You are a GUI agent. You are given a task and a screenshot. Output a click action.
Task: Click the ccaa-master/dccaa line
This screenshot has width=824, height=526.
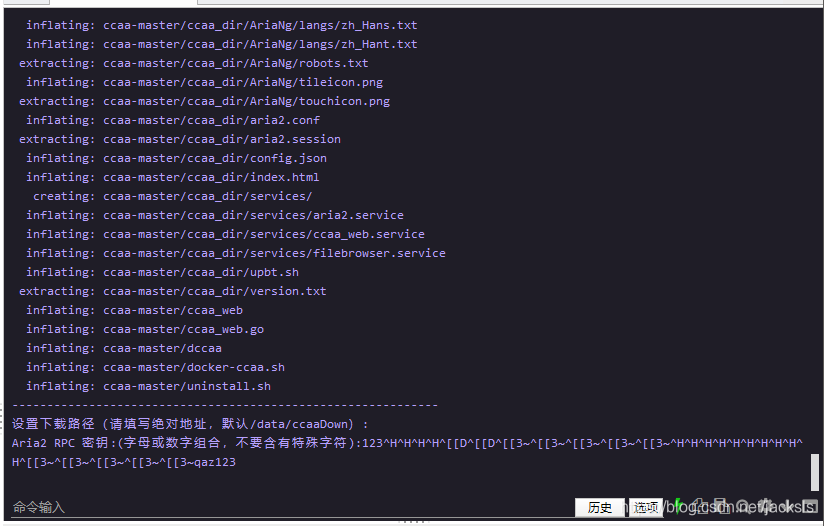coord(124,348)
